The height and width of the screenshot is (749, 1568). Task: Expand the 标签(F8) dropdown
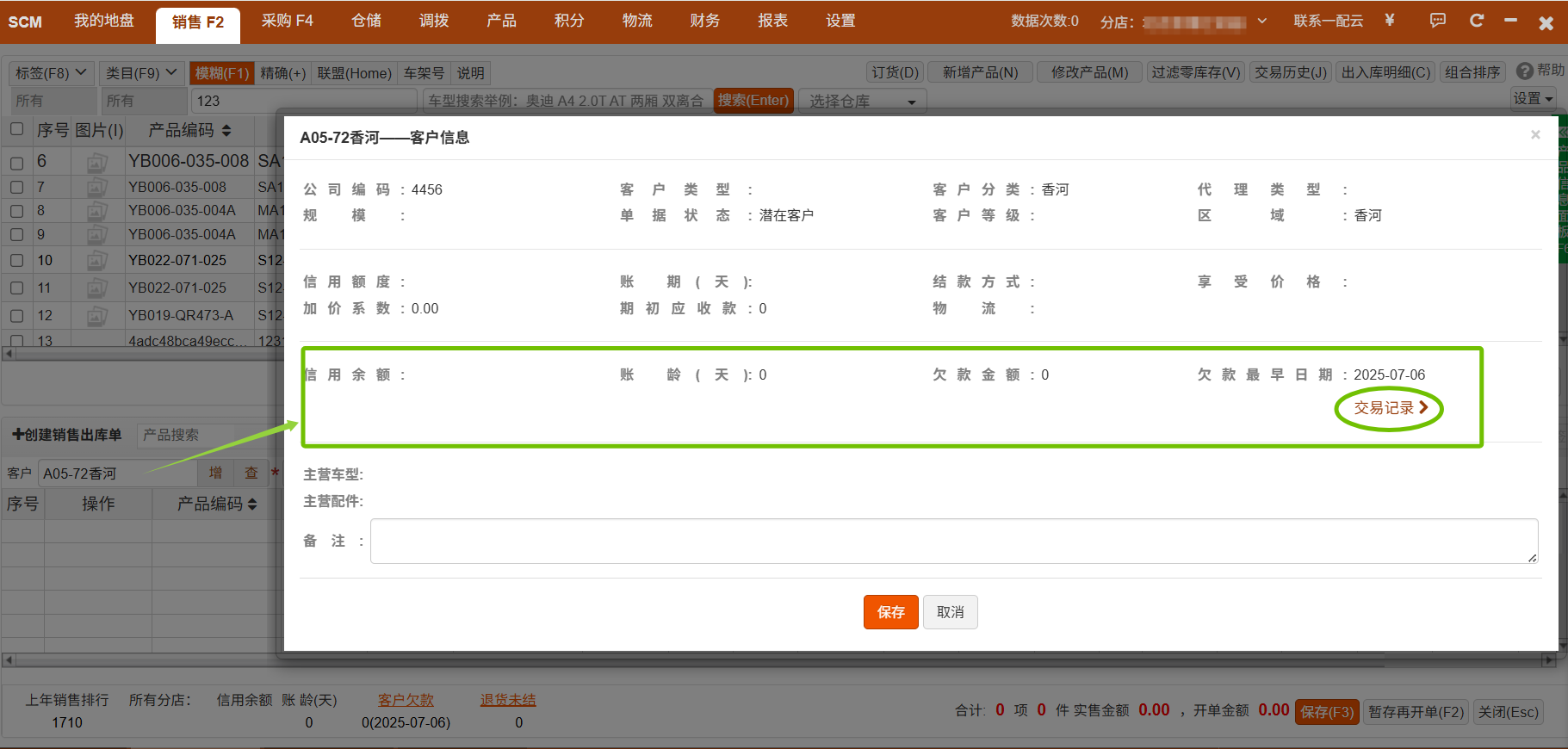click(x=51, y=73)
